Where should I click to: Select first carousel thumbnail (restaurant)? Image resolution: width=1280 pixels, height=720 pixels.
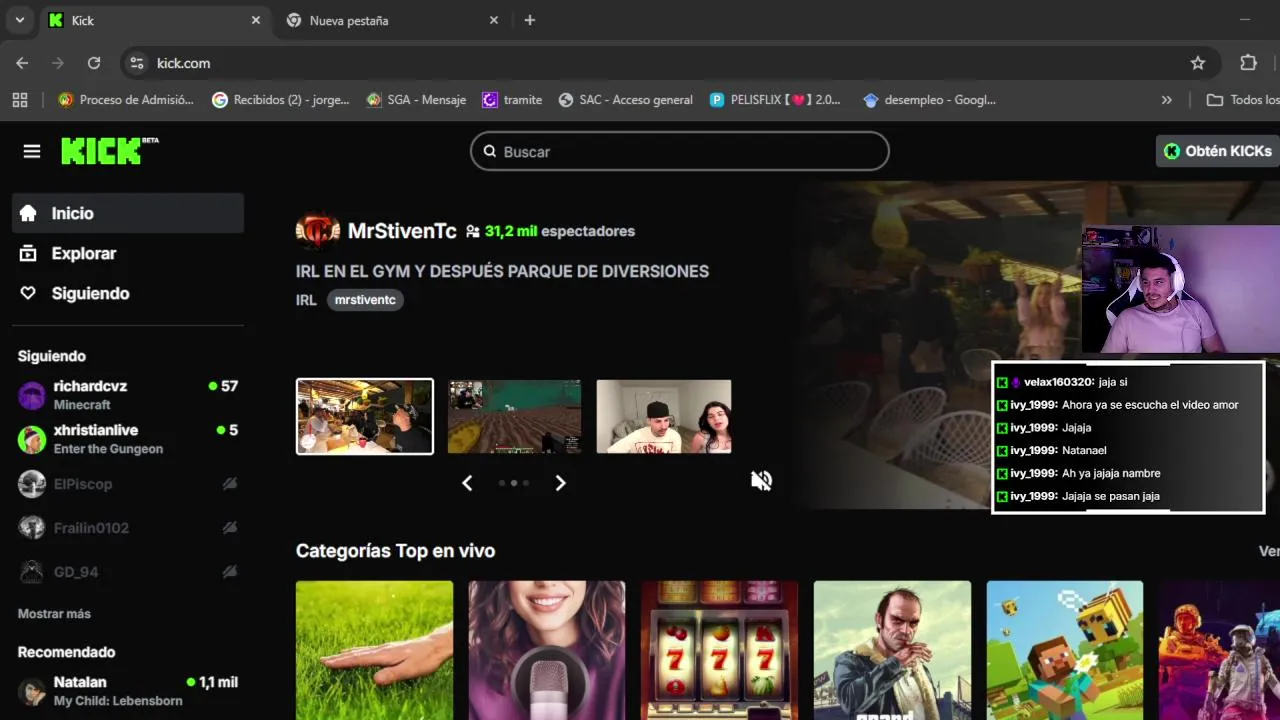pyautogui.click(x=365, y=416)
